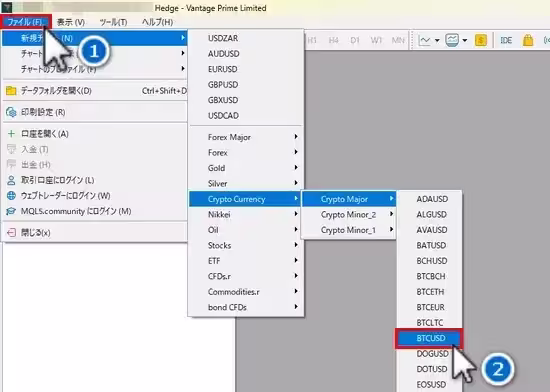Select データフォルダを開く(D) menu entry
Screen dimensions: 550x392
pos(95,91)
